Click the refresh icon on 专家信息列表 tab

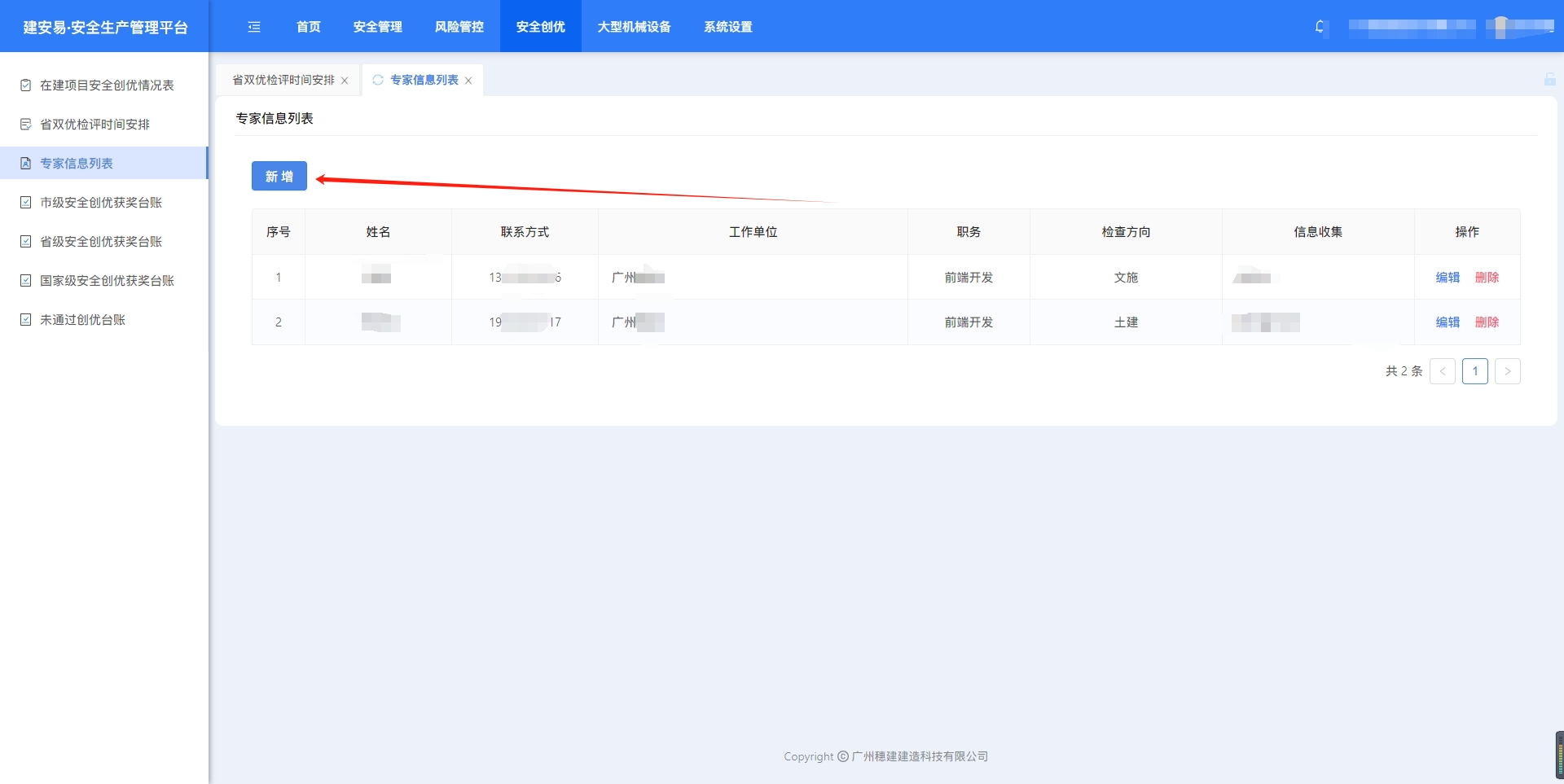378,80
